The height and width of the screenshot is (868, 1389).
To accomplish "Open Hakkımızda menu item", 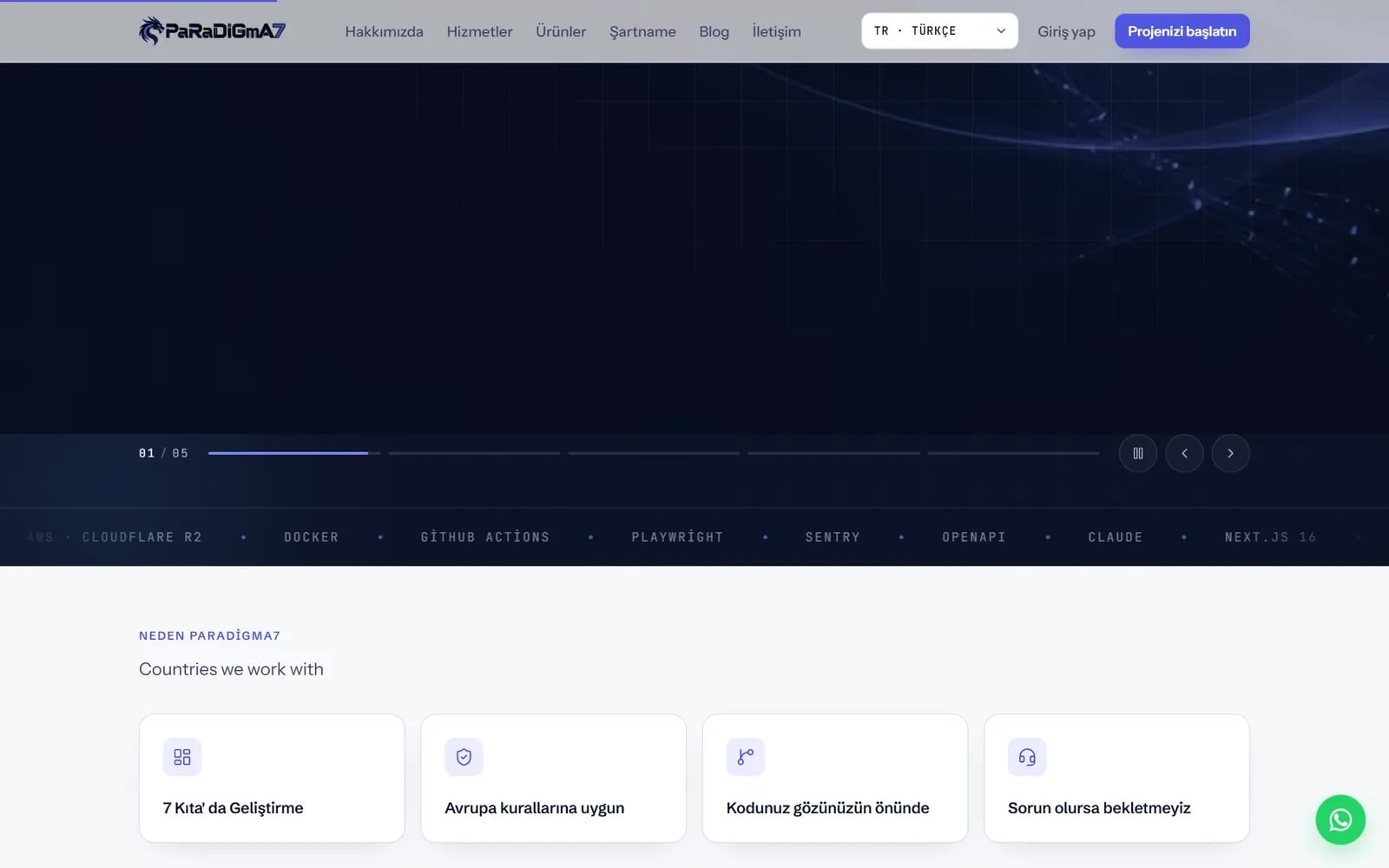I will point(384,31).
